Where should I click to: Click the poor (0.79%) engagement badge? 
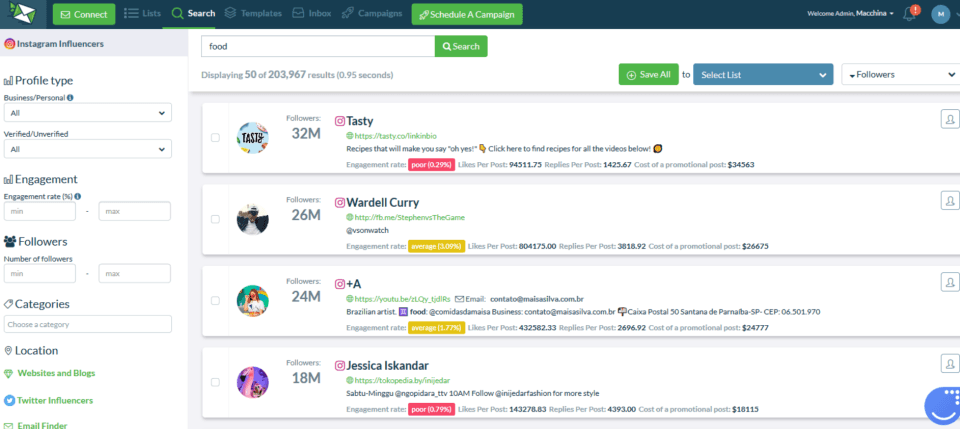[x=432, y=409]
